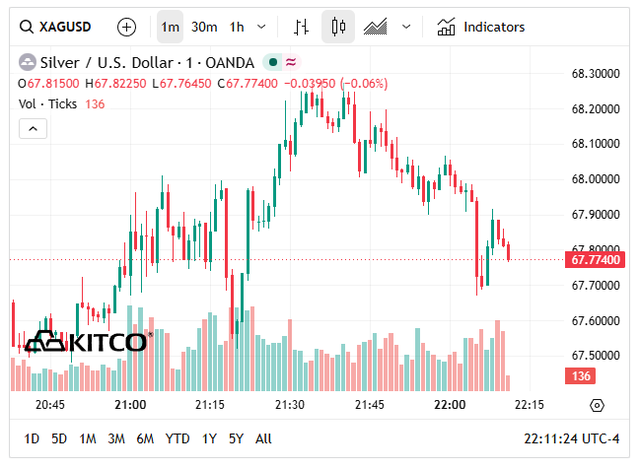
Task: Click the 67.50000 price axis label
Action: point(596,356)
